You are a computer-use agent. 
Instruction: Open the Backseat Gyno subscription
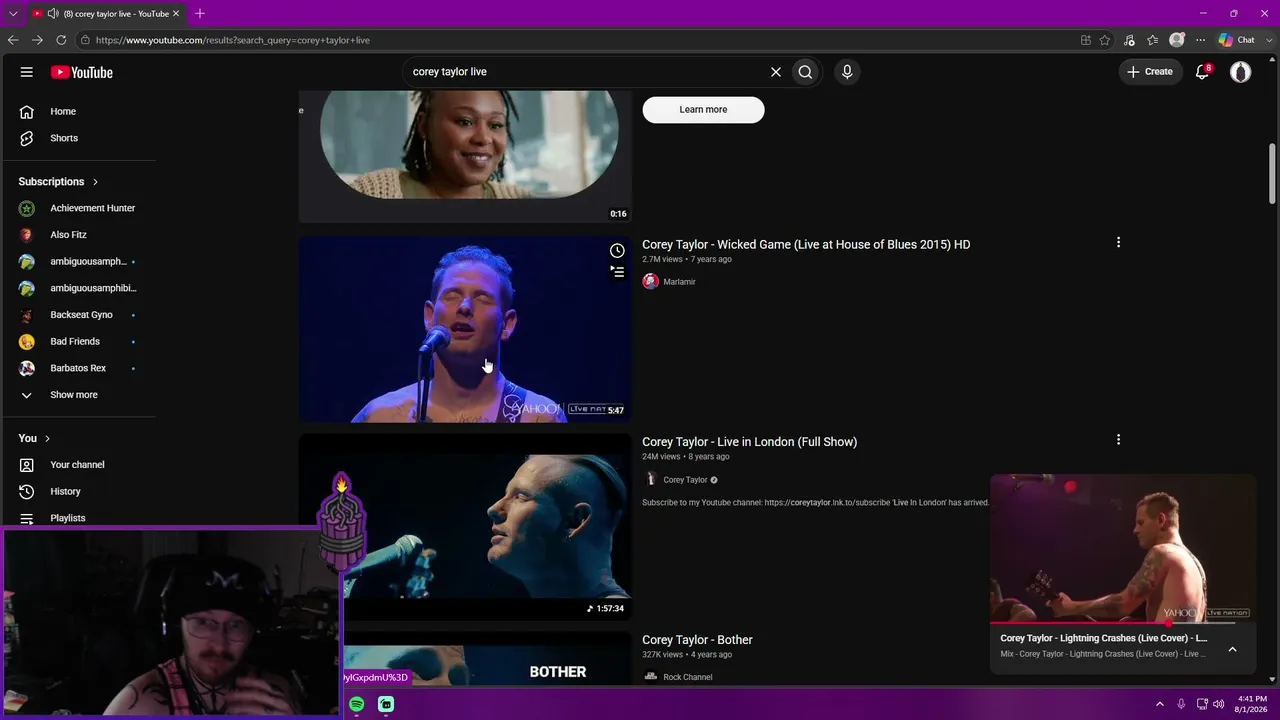click(x=80, y=315)
